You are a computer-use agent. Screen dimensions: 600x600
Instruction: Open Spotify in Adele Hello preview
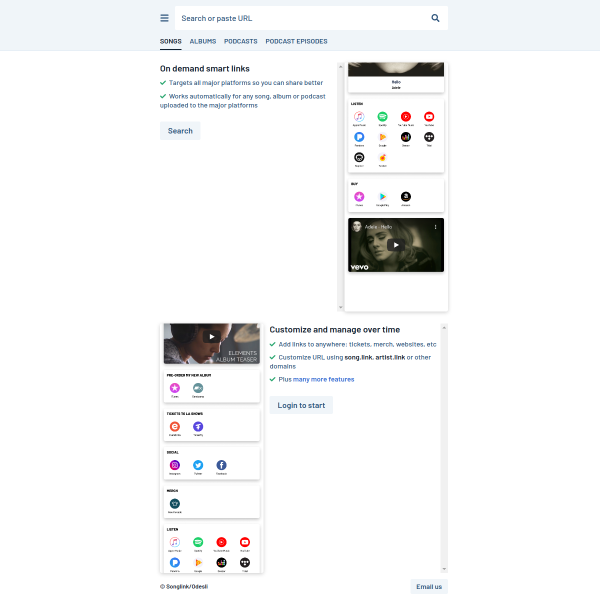(x=382, y=116)
